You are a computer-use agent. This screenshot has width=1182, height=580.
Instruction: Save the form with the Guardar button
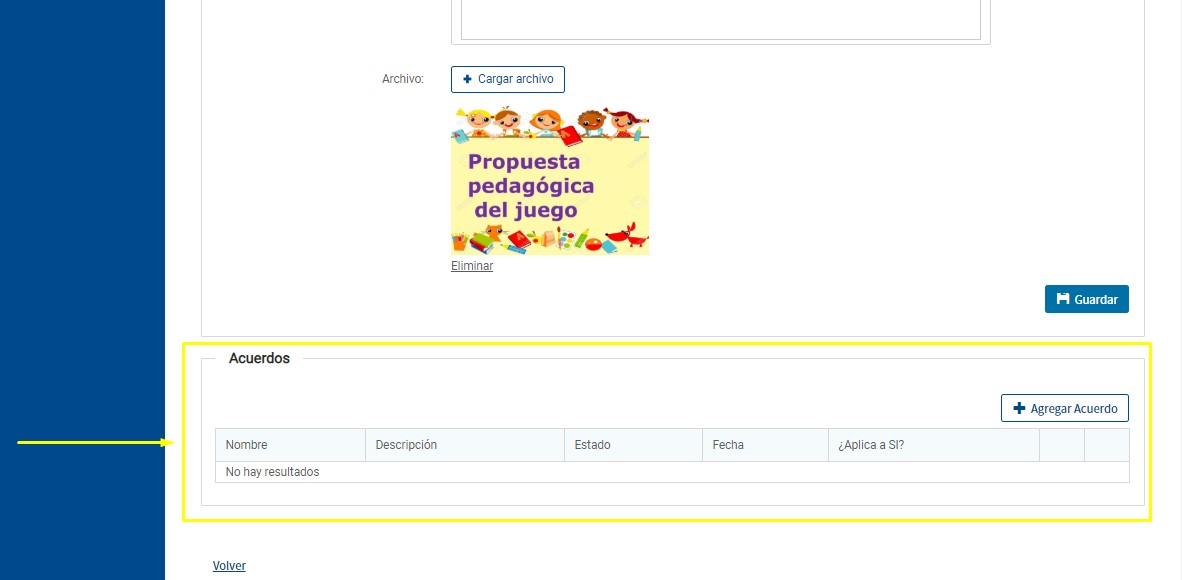coord(1086,299)
